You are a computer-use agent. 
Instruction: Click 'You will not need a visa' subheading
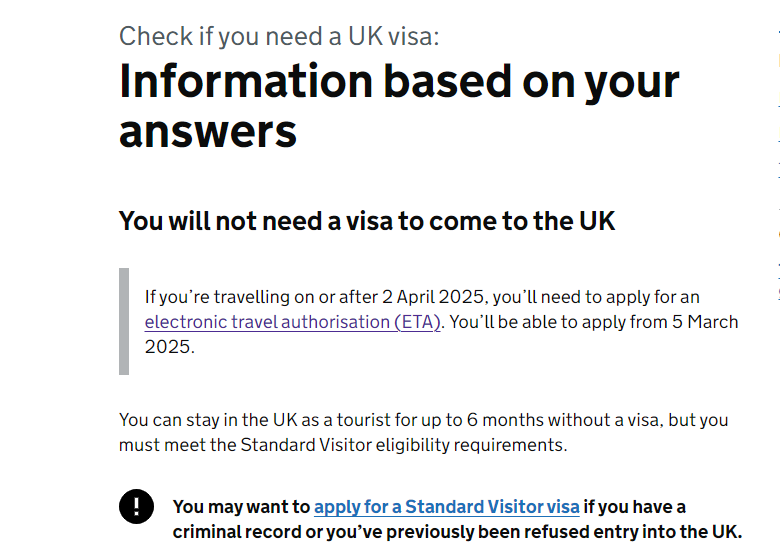(x=367, y=221)
